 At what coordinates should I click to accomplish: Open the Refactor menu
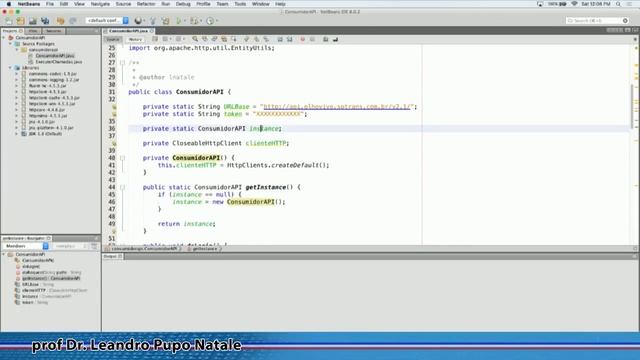pyautogui.click(x=146, y=4)
